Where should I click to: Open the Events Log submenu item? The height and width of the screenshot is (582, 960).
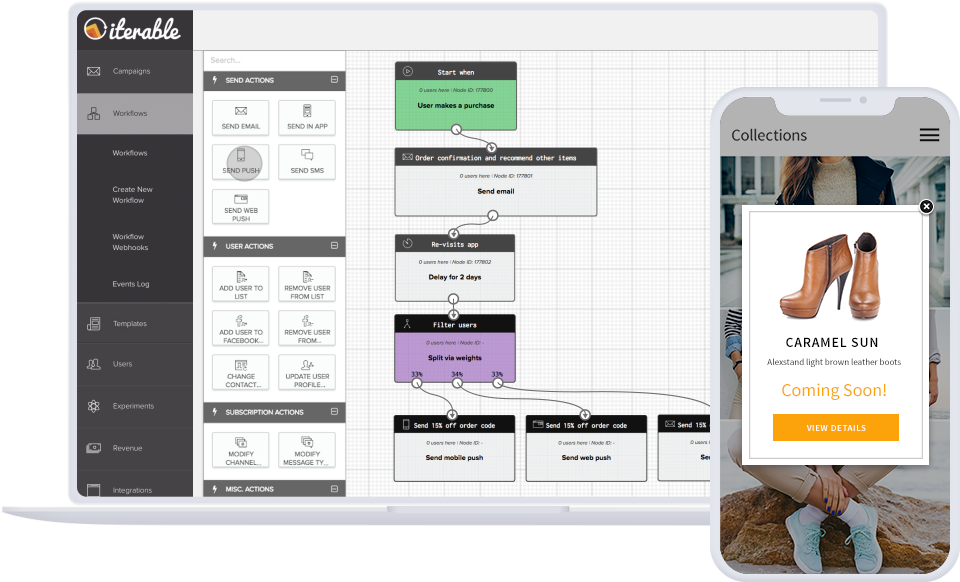coord(131,284)
